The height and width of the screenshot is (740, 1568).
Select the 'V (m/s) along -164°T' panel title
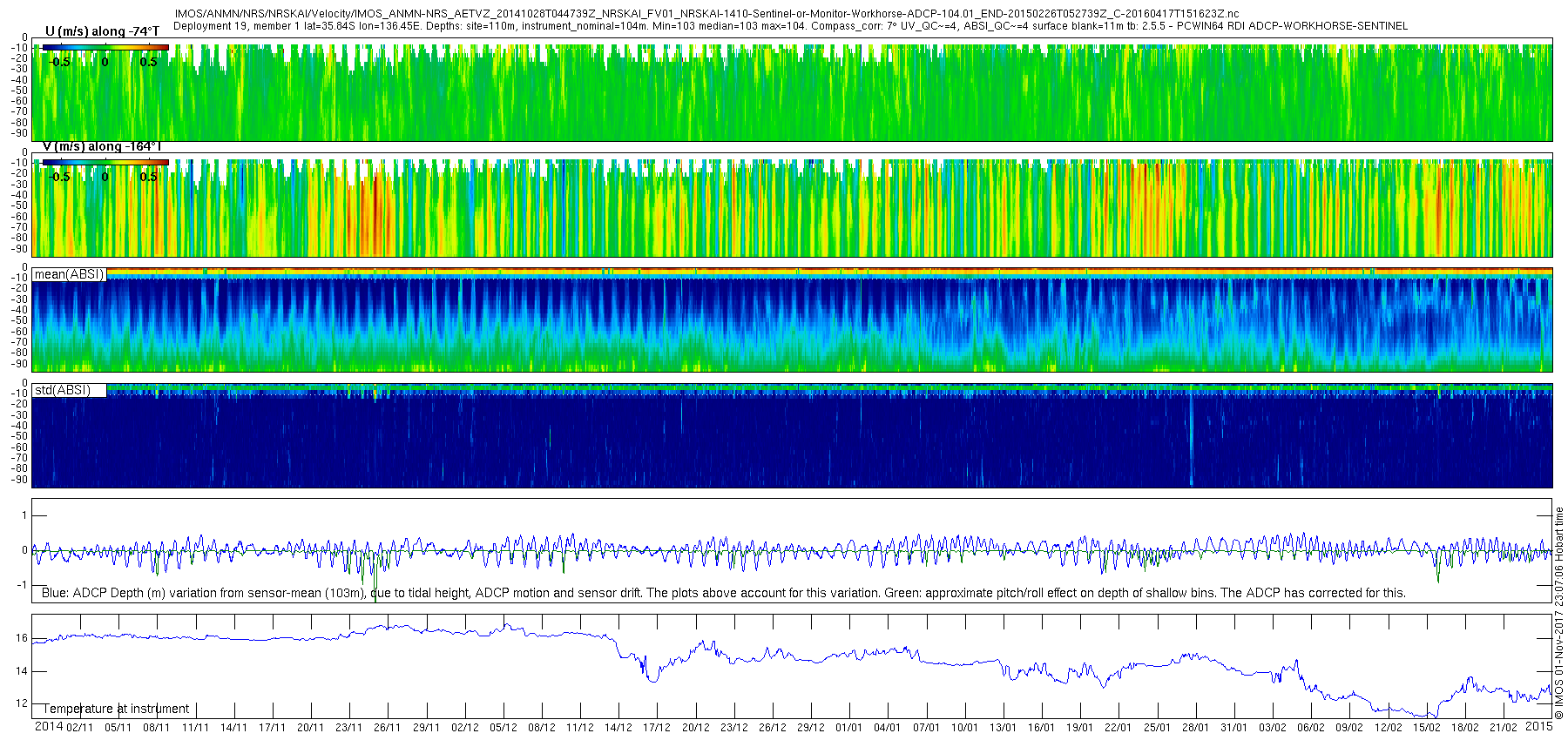[102, 146]
